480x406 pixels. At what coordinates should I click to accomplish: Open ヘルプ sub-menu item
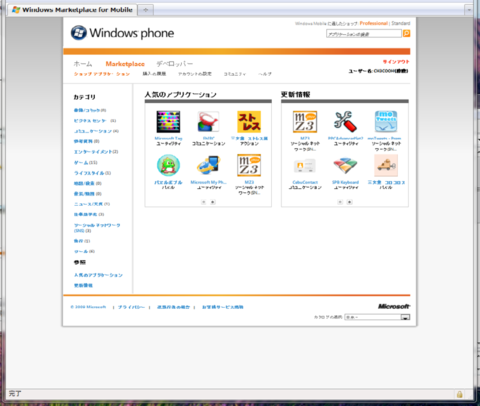265,74
